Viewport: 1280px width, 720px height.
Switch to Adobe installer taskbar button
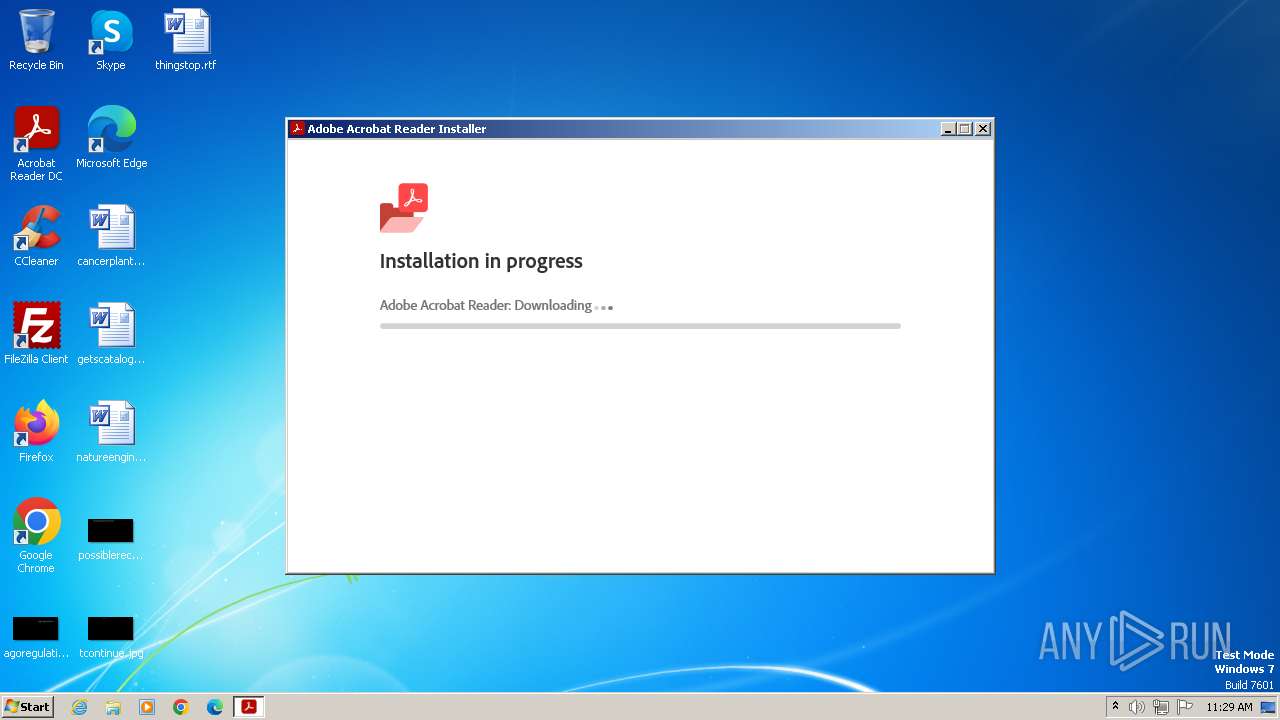249,707
